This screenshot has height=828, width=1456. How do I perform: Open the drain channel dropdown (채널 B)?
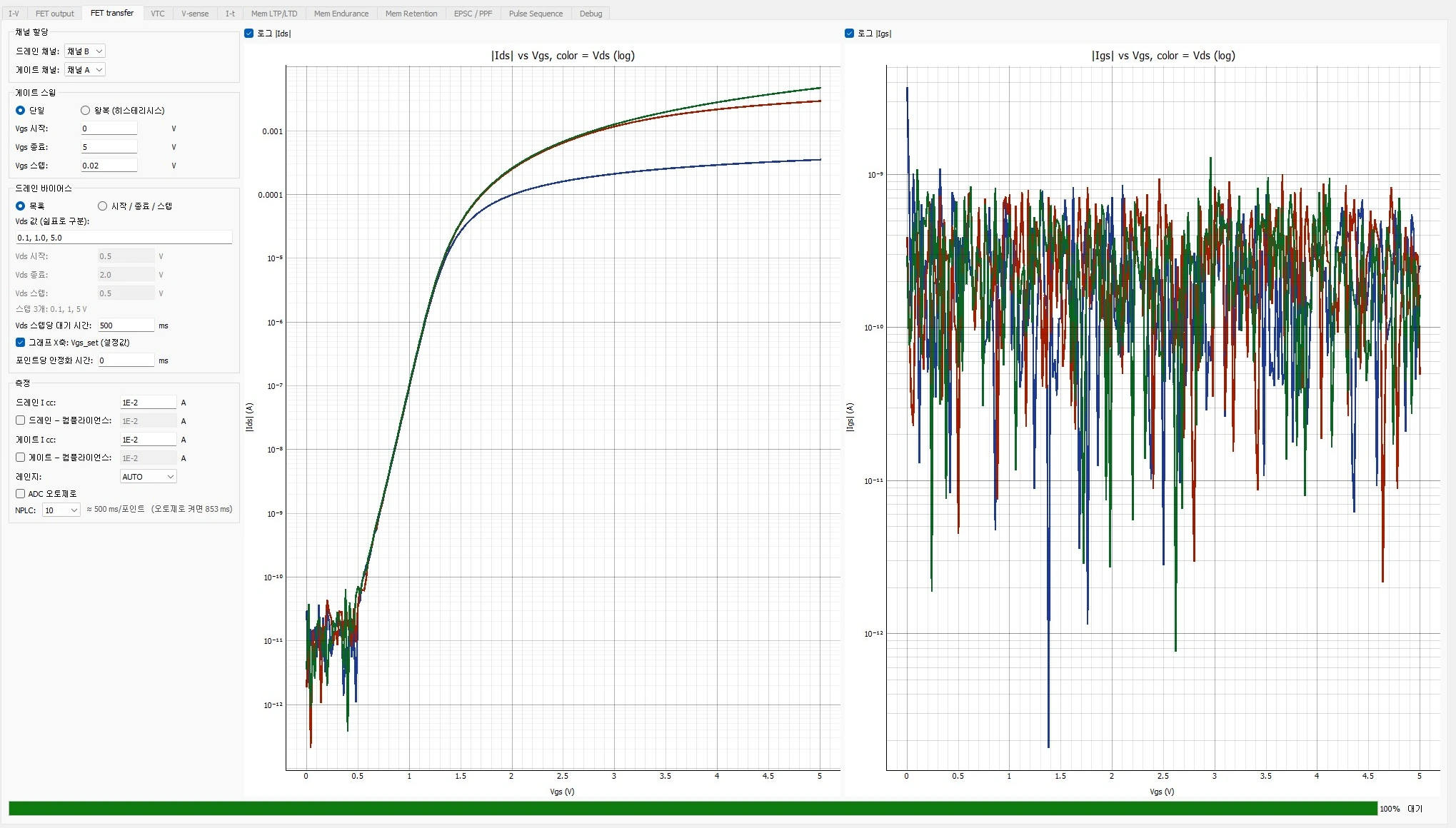point(85,51)
